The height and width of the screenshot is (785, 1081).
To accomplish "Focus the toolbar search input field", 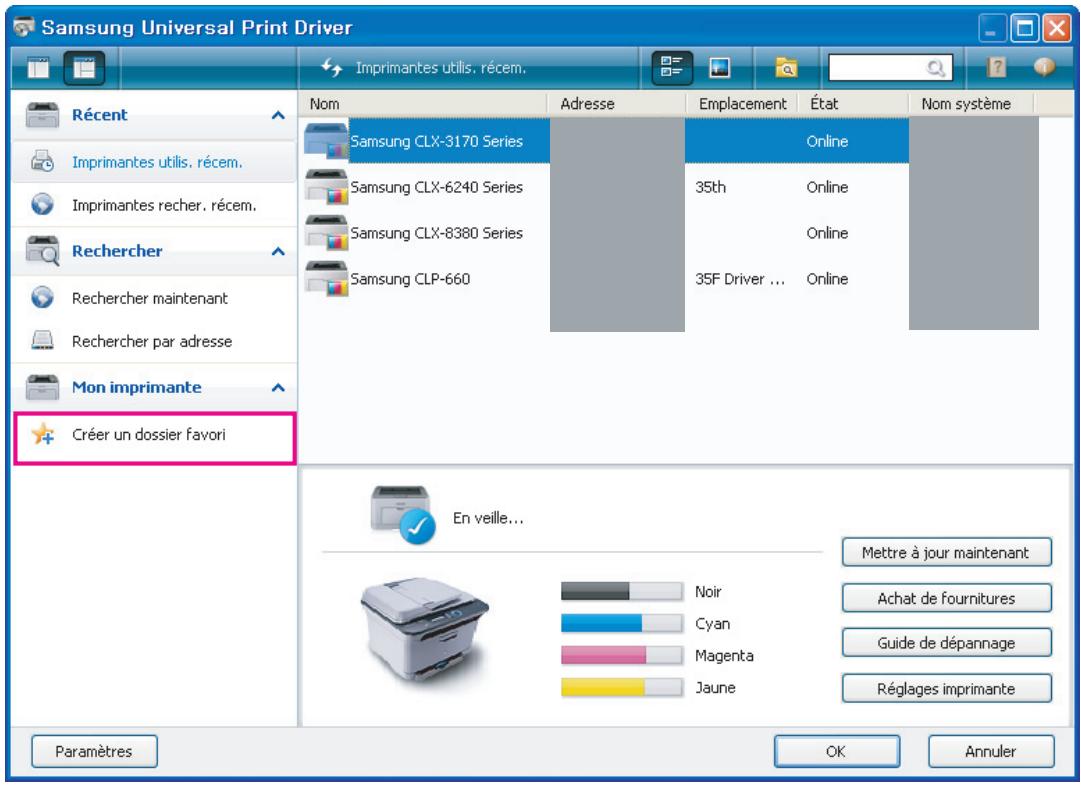I will pyautogui.click(x=890, y=68).
